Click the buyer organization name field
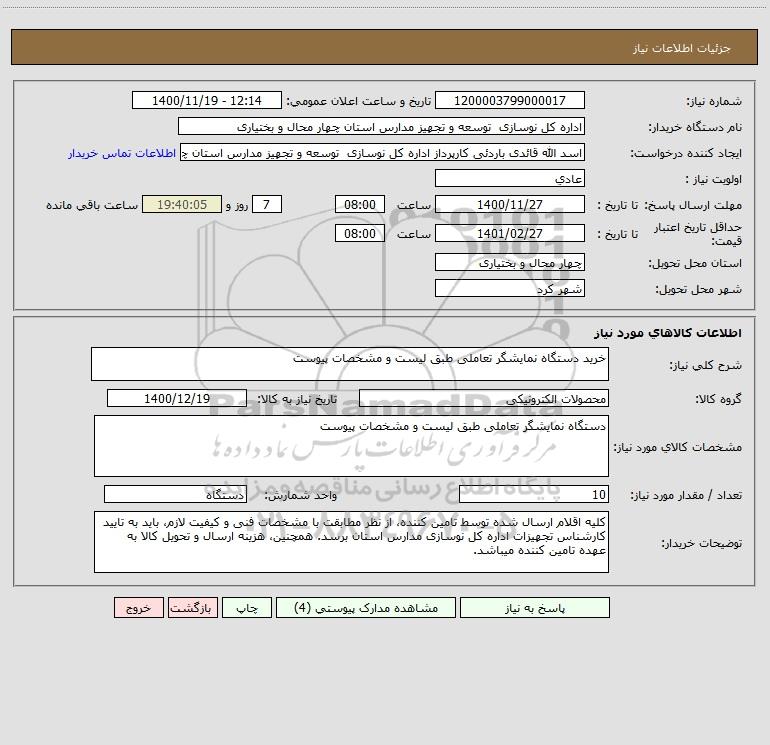The image size is (770, 745). tap(382, 127)
